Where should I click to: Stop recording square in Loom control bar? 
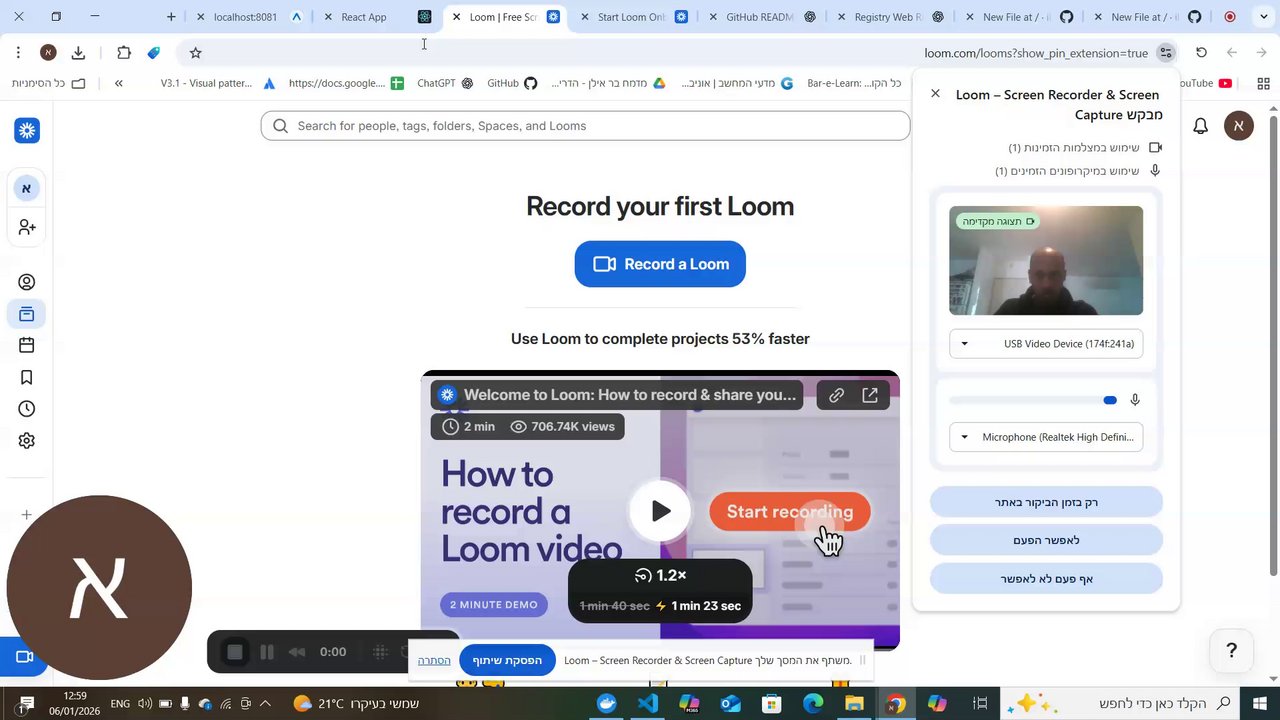click(x=235, y=652)
